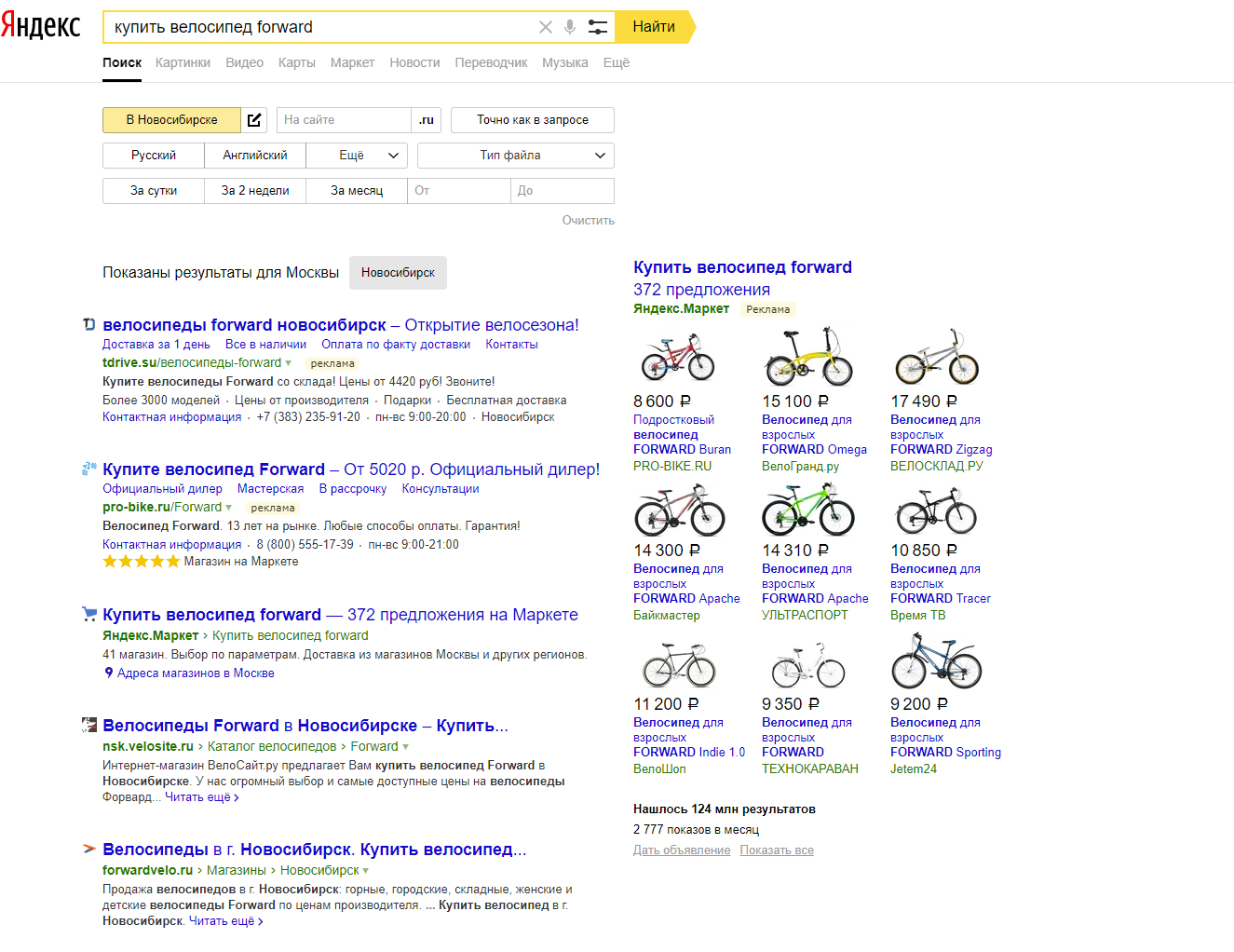Open the 'Ещё' services tab menu
Viewport: 1234px width, 952px height.
click(x=617, y=62)
